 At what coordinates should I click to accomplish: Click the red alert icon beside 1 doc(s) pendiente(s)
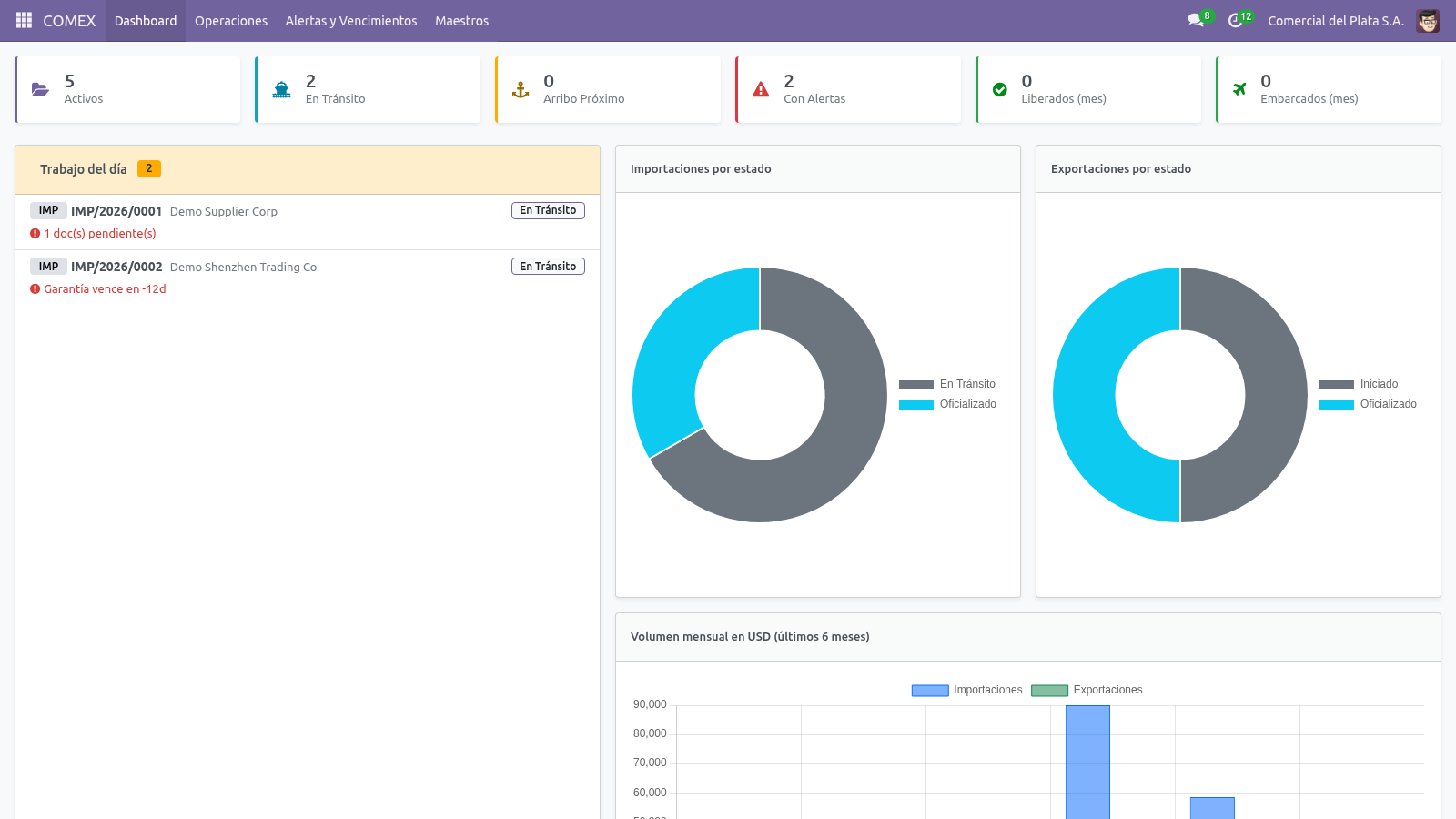point(35,233)
